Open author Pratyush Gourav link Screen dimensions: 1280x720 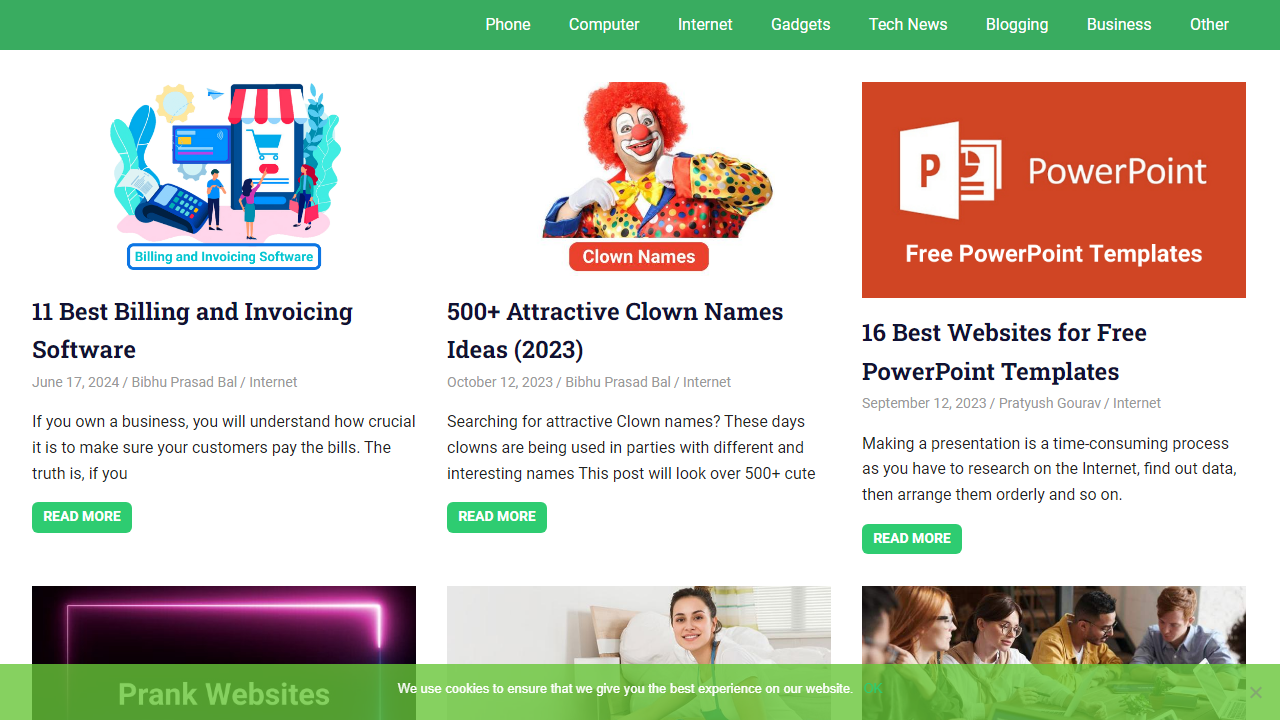click(1050, 403)
